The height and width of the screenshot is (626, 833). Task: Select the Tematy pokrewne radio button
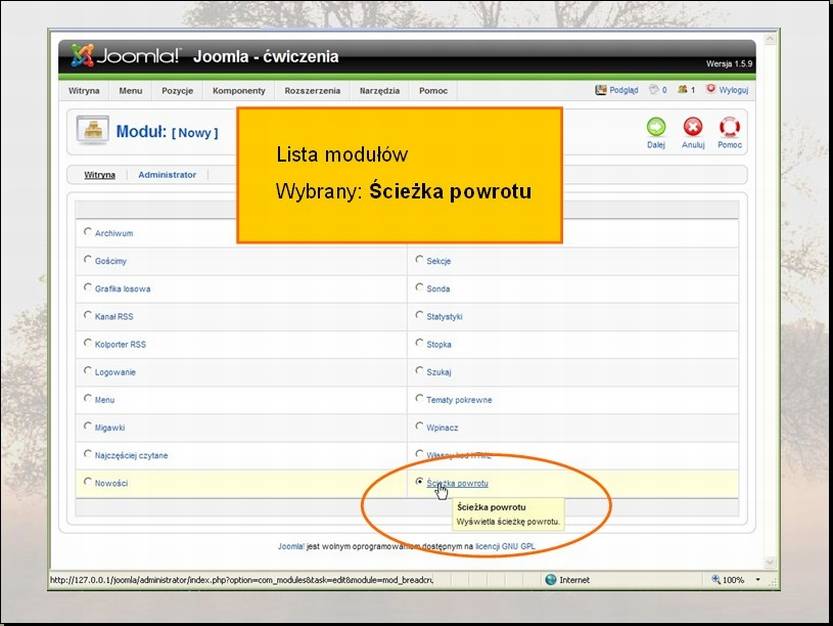[x=419, y=398]
